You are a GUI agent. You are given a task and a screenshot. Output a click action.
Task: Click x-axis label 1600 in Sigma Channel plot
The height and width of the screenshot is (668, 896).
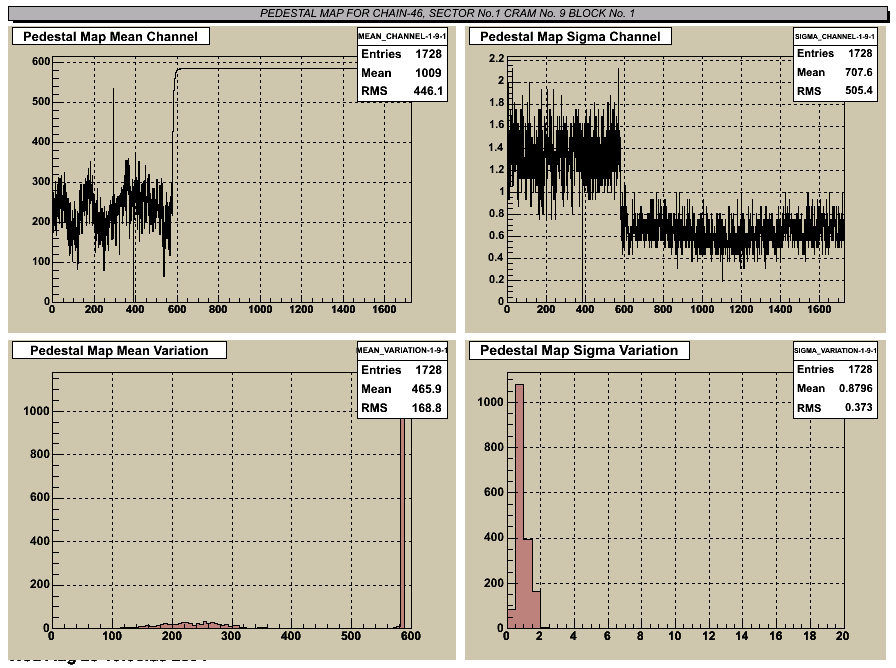819,309
